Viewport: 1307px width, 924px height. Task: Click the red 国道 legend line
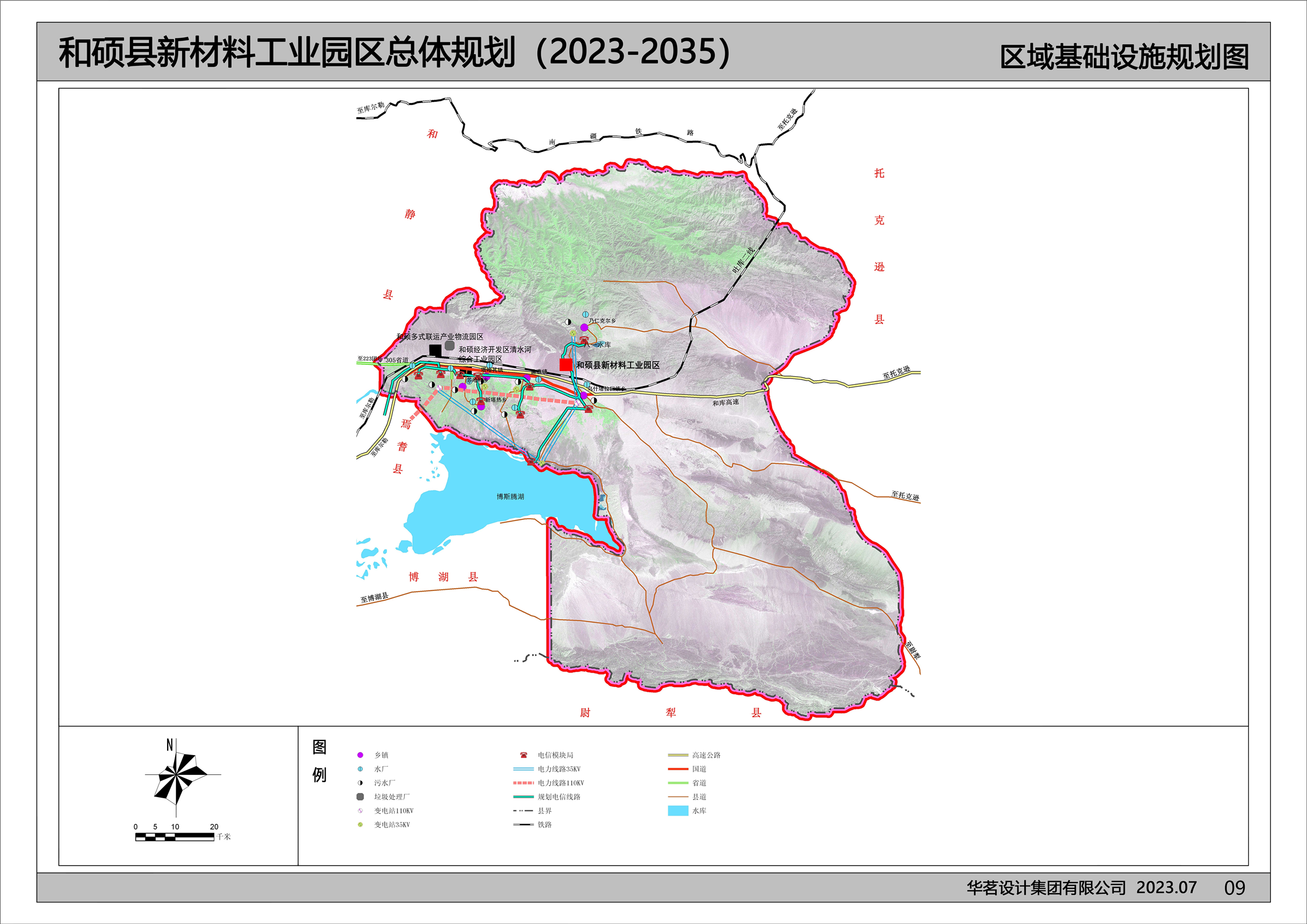click(678, 769)
